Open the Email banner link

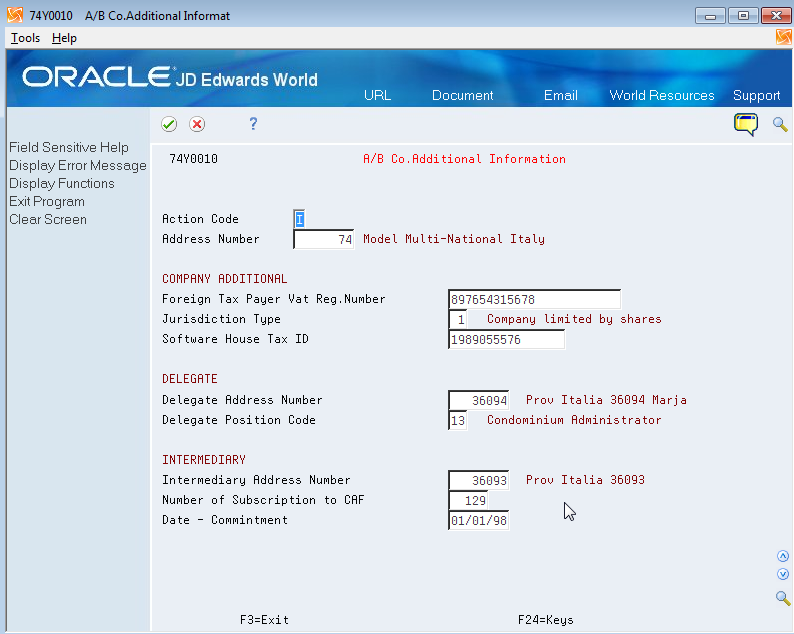[561, 95]
